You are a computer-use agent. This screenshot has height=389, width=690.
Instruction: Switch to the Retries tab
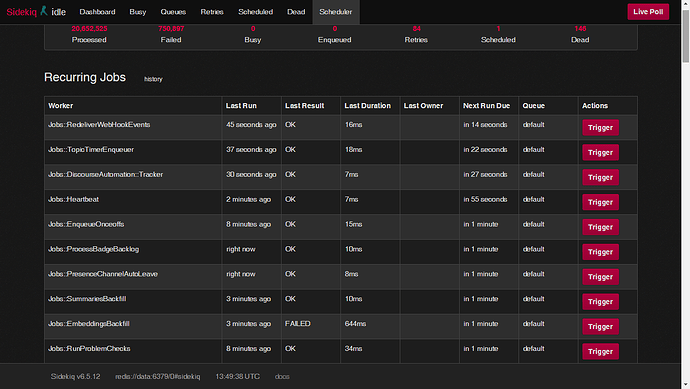click(x=212, y=12)
